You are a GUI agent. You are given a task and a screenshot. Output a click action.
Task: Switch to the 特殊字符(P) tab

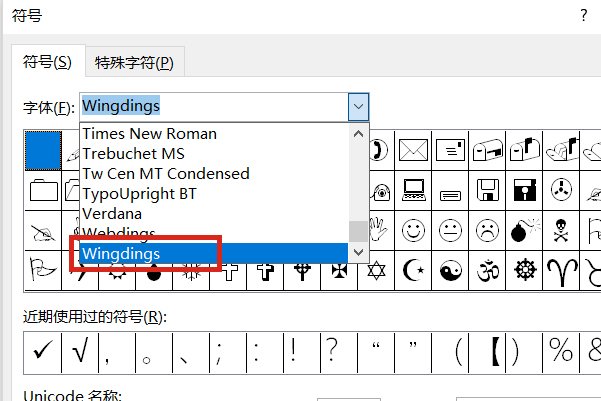(135, 63)
